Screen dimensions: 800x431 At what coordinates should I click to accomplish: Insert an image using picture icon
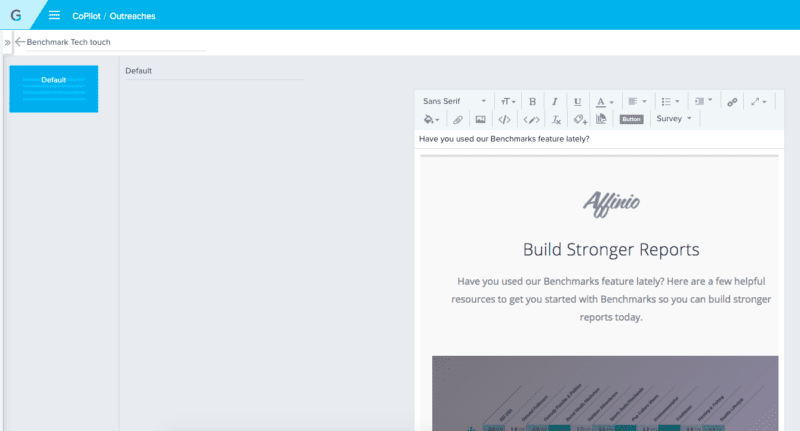pos(480,119)
